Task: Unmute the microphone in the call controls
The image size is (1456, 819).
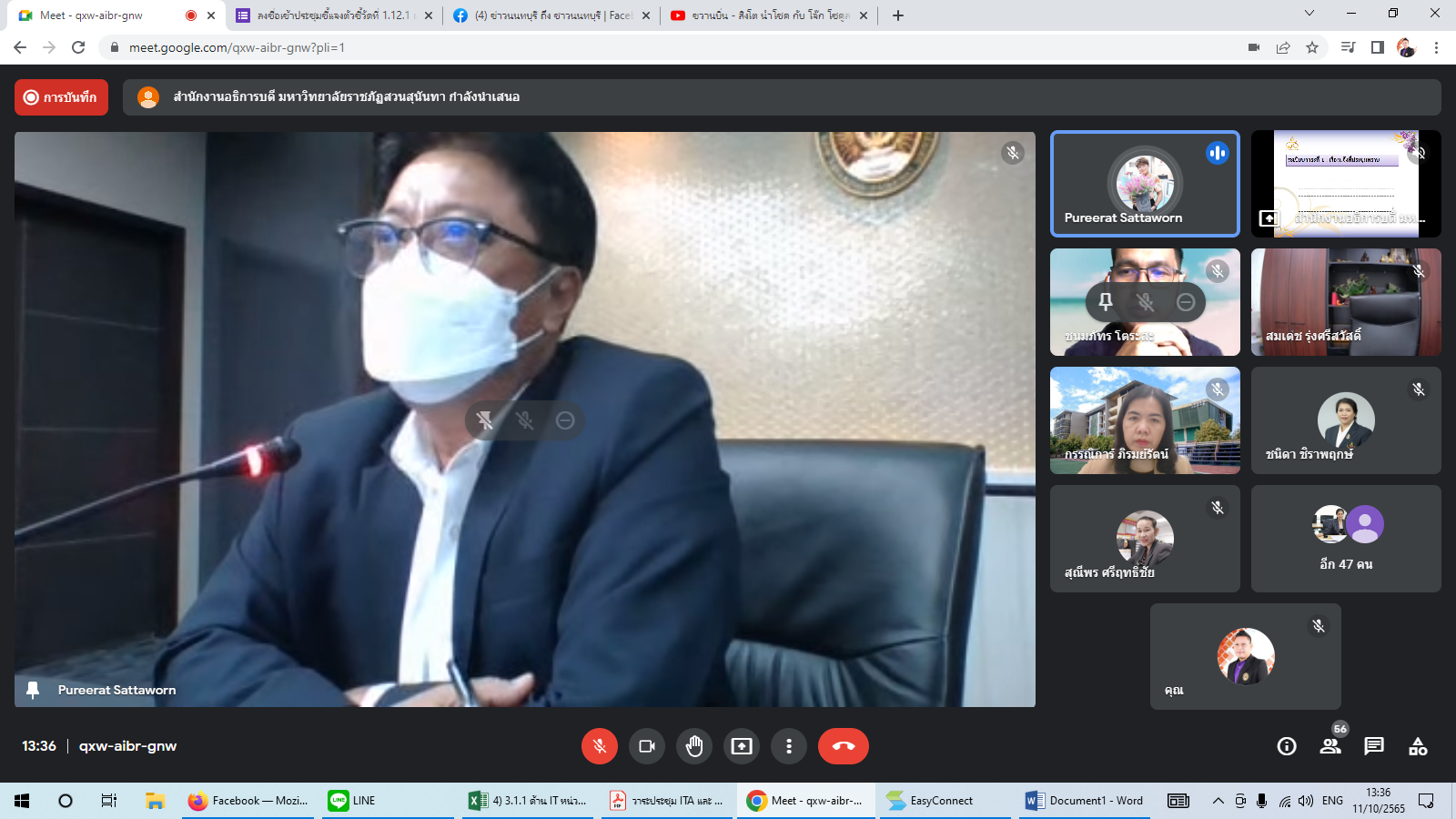Action: coord(599,746)
